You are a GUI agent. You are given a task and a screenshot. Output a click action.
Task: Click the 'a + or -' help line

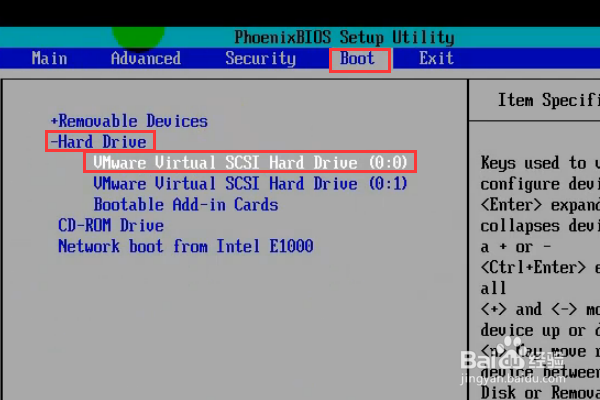pyautogui.click(x=516, y=247)
